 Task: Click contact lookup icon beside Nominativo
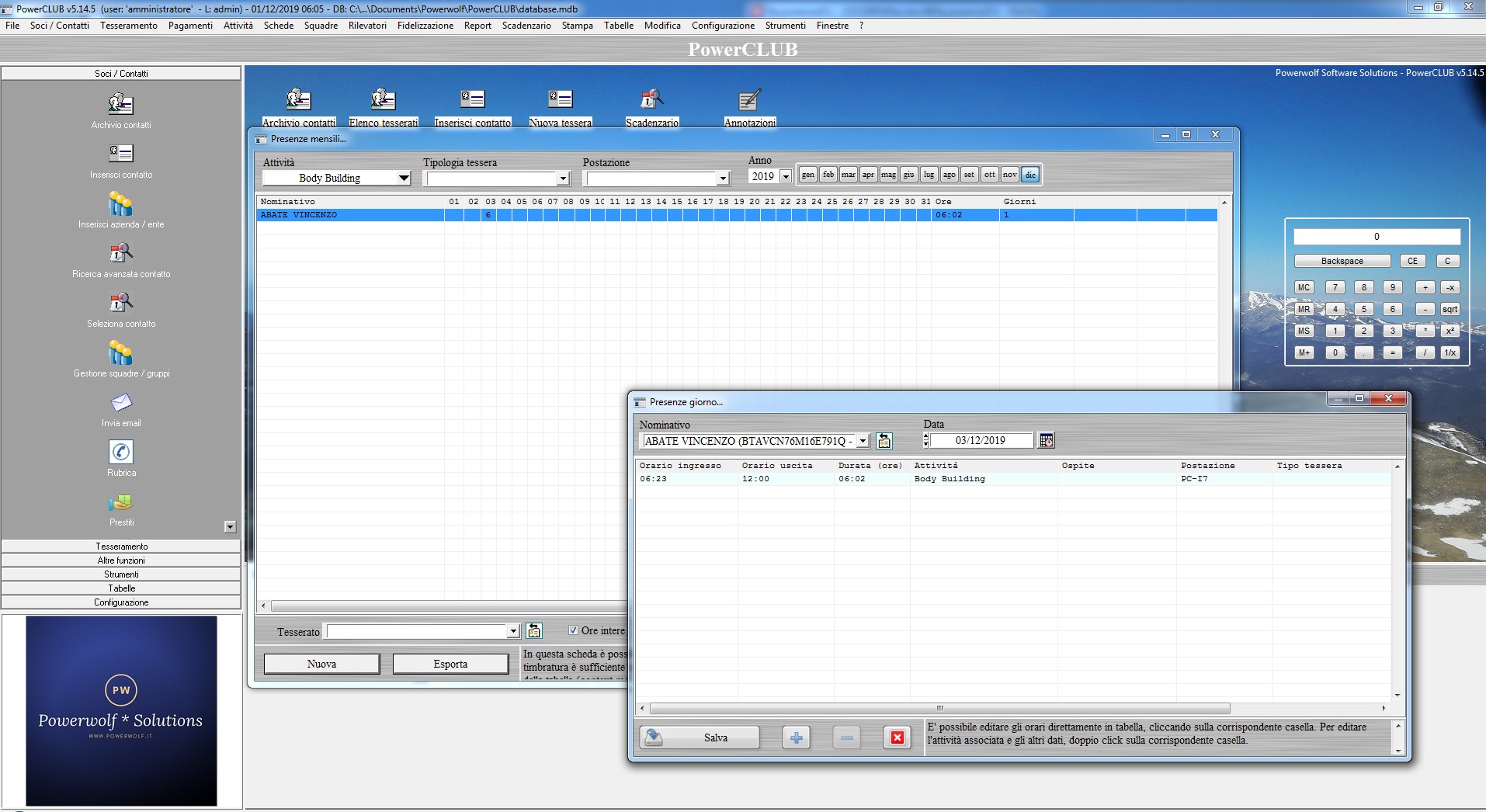884,441
